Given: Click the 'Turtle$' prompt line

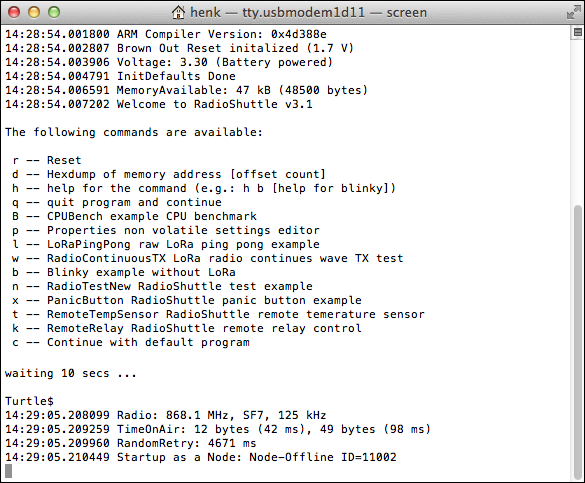Looking at the screenshot, I should (29, 401).
